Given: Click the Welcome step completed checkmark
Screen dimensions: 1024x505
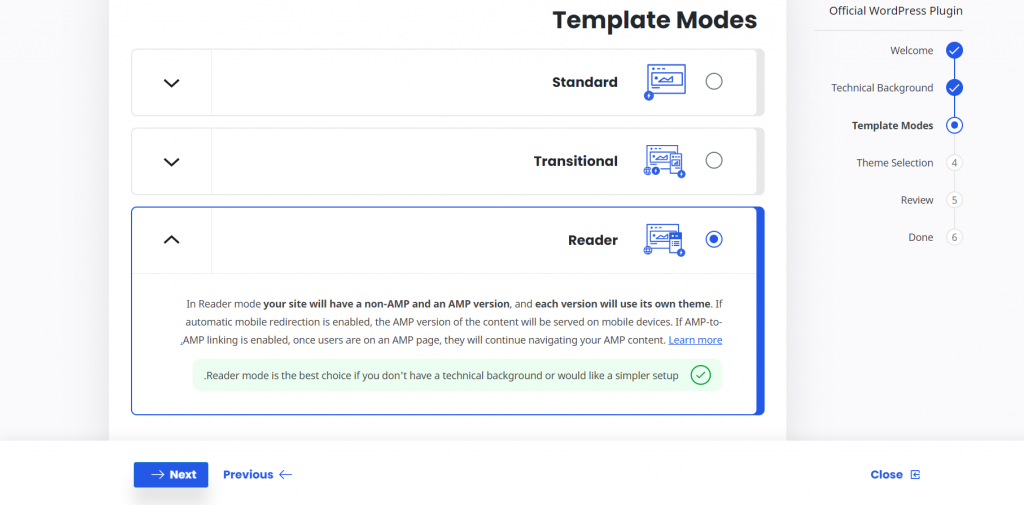Looking at the screenshot, I should click(x=954, y=50).
